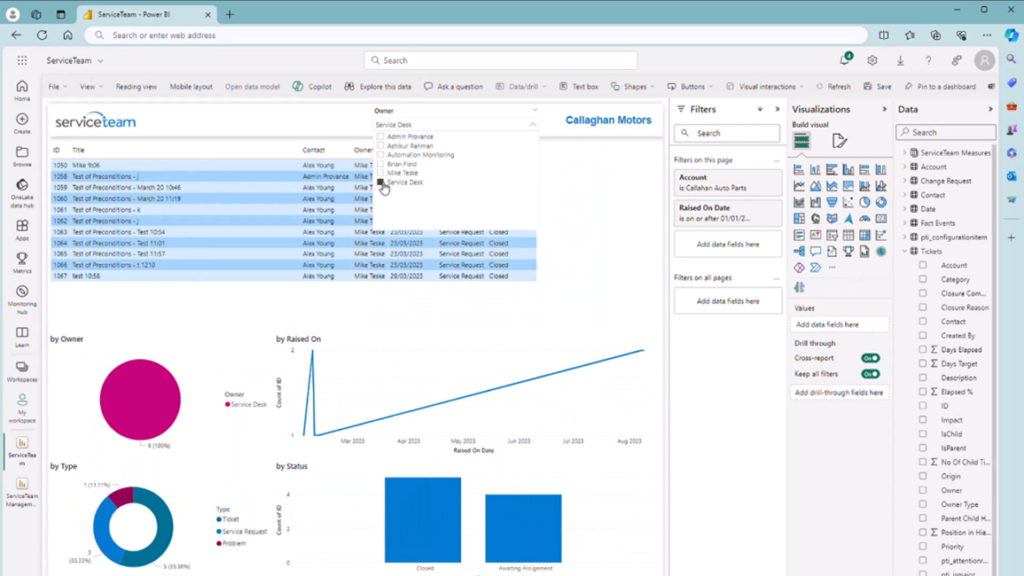Collapse the Filters pane
Image resolution: width=1024 pixels, height=576 pixels.
(777, 109)
